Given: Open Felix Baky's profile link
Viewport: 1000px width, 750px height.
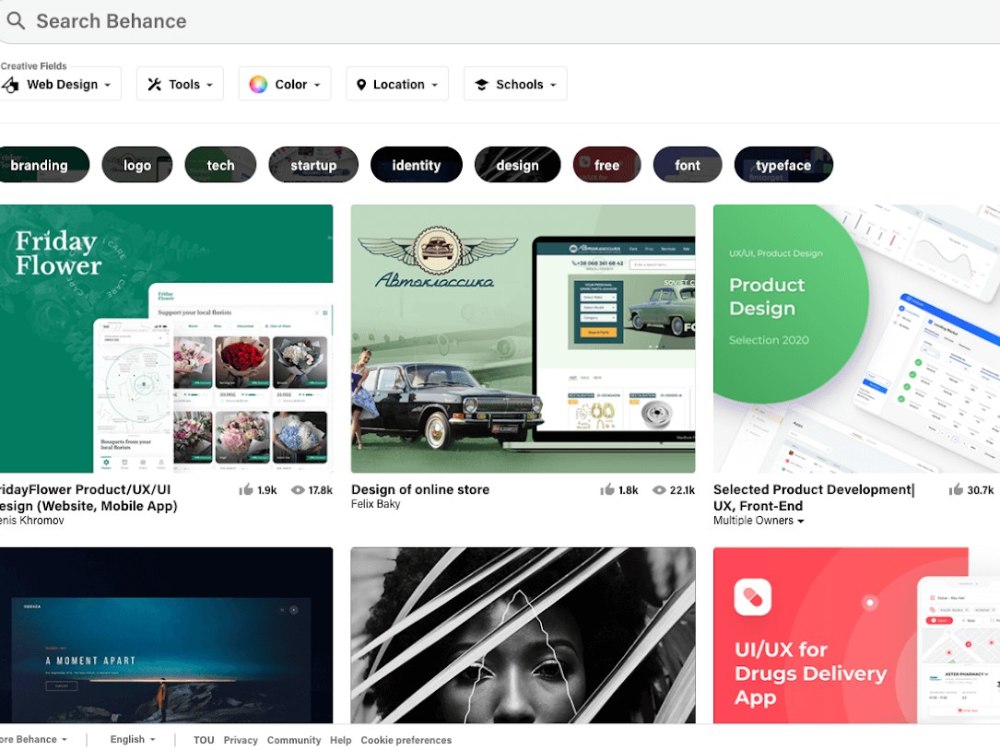Looking at the screenshot, I should click(376, 504).
